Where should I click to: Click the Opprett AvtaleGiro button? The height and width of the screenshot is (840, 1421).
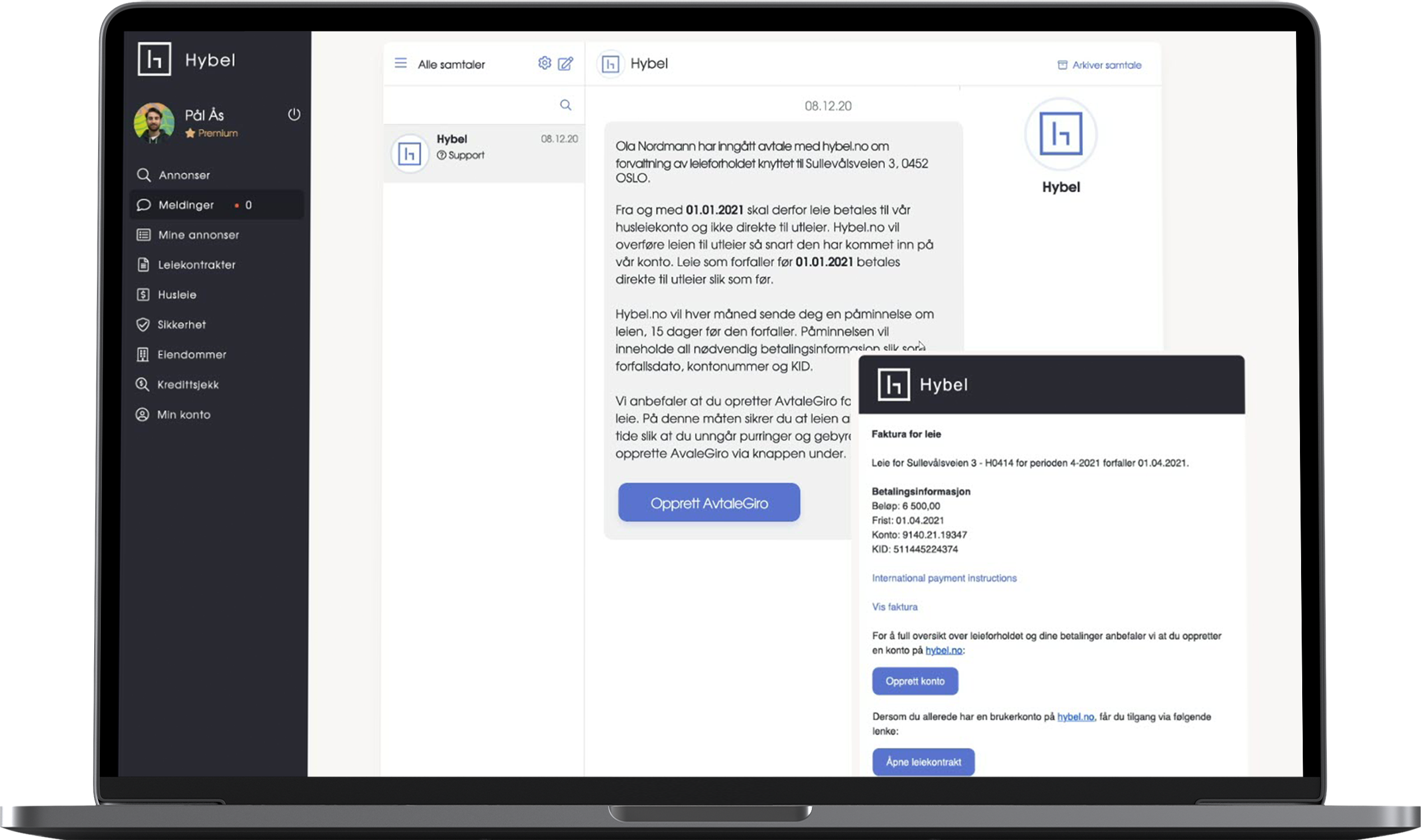click(x=709, y=503)
